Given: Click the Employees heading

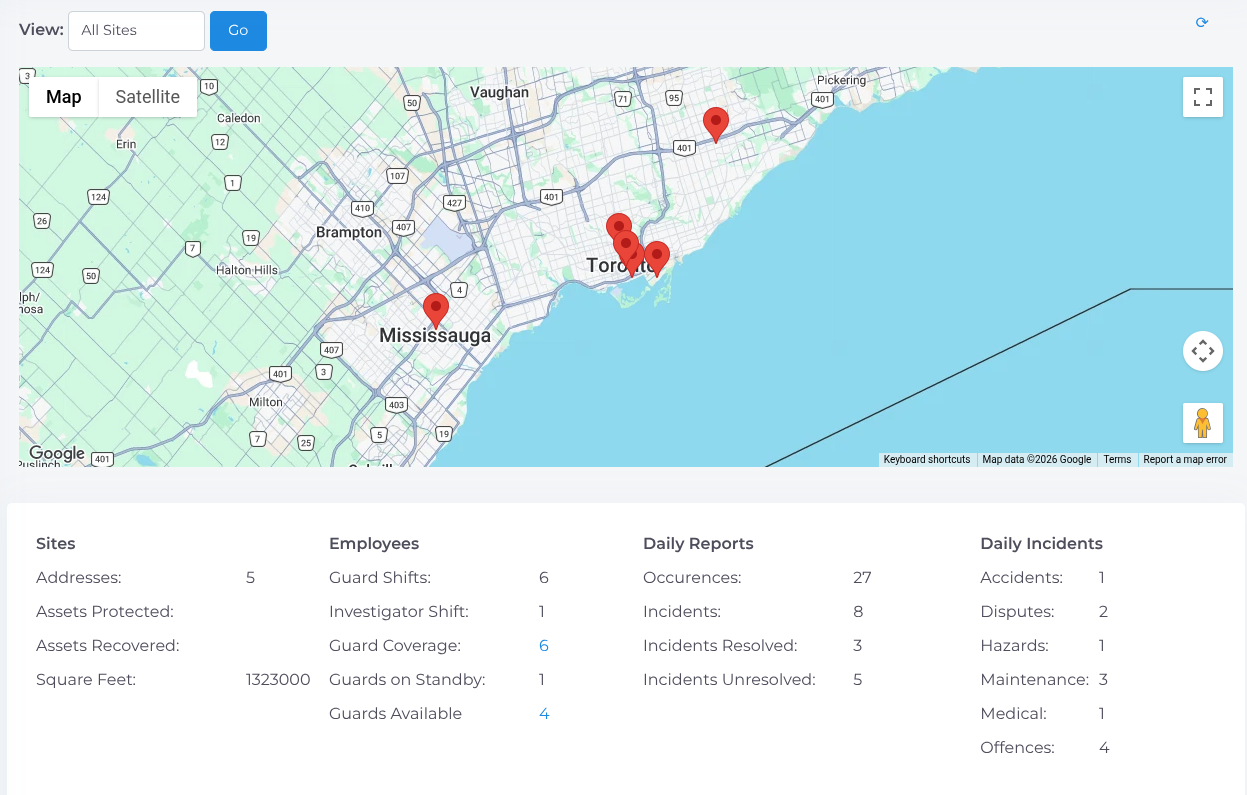Looking at the screenshot, I should [374, 544].
